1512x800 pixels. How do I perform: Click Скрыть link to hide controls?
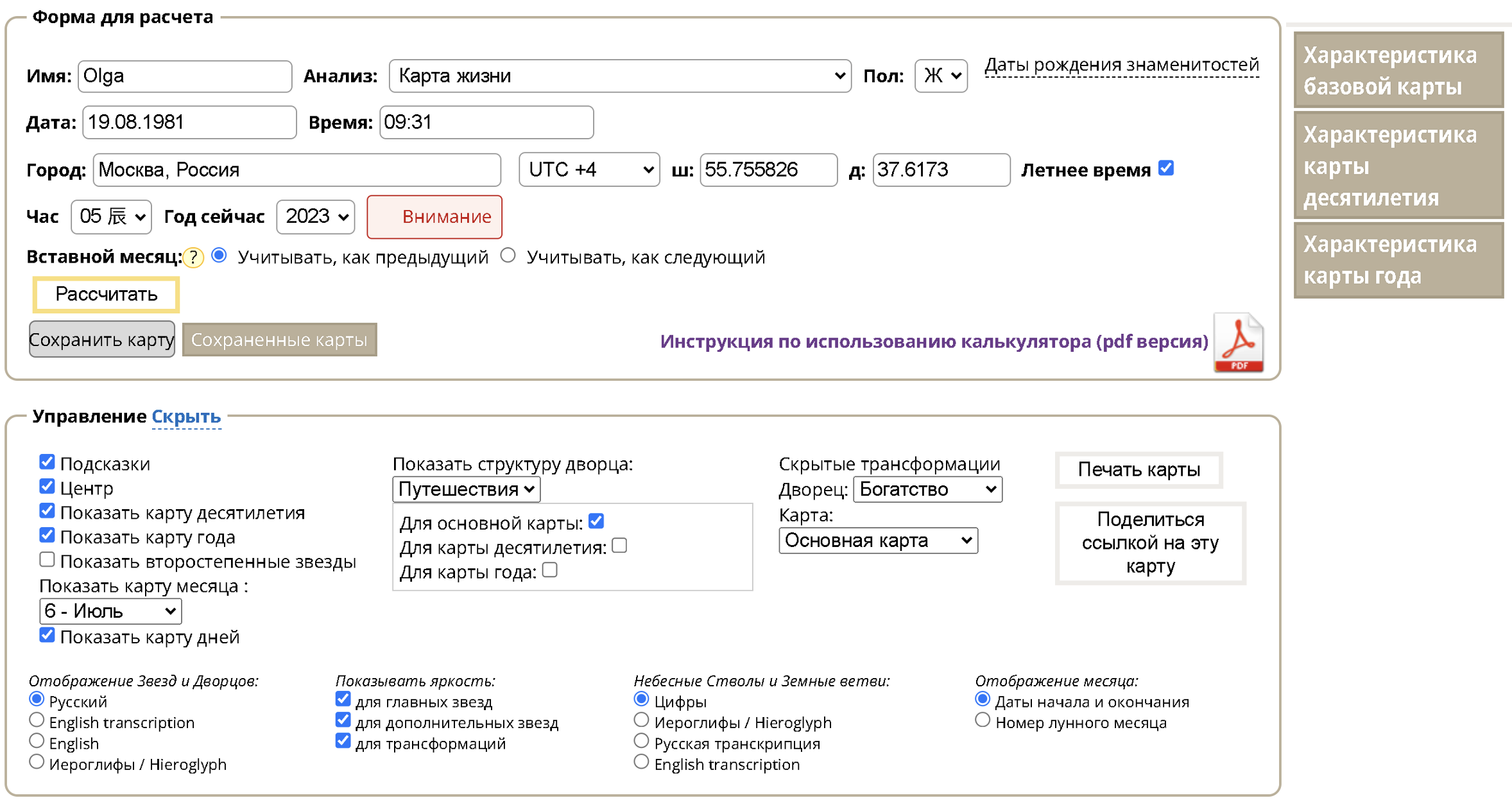tap(186, 416)
